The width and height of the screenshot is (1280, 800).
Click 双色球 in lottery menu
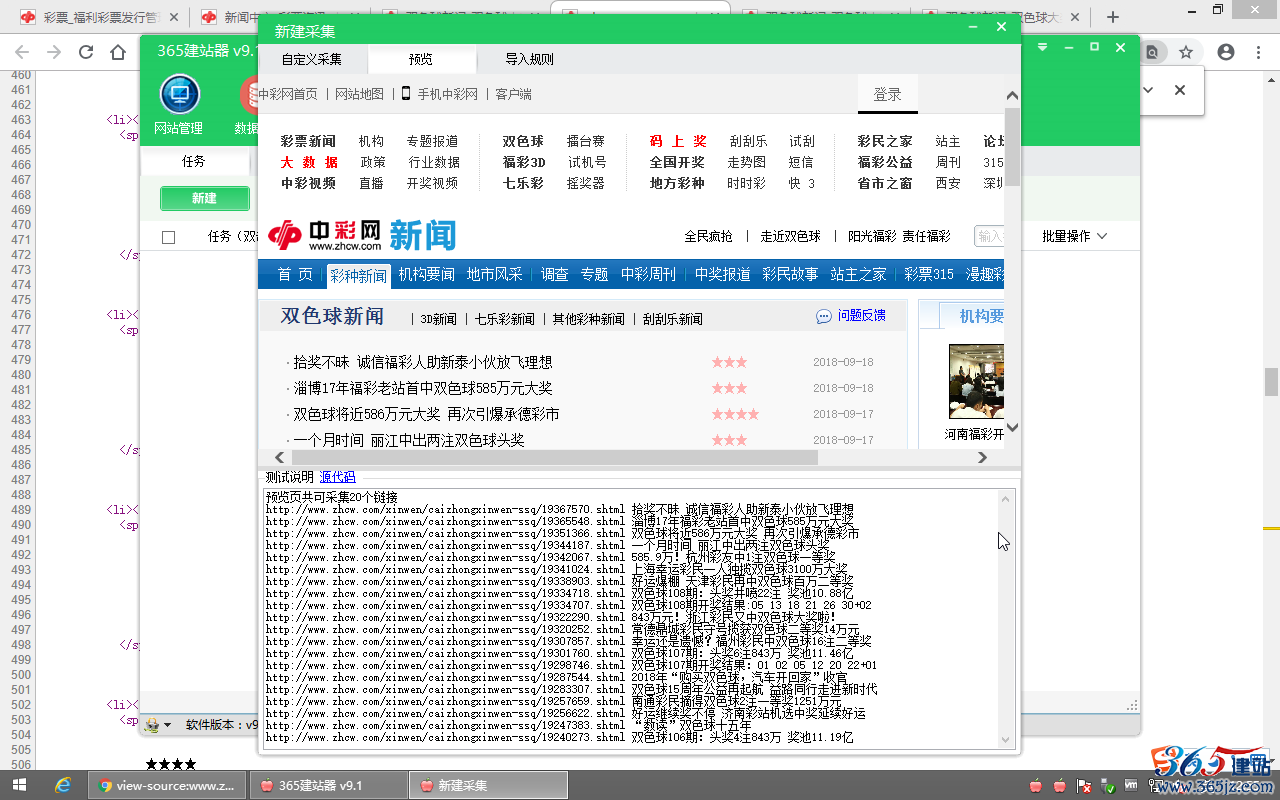[x=523, y=141]
